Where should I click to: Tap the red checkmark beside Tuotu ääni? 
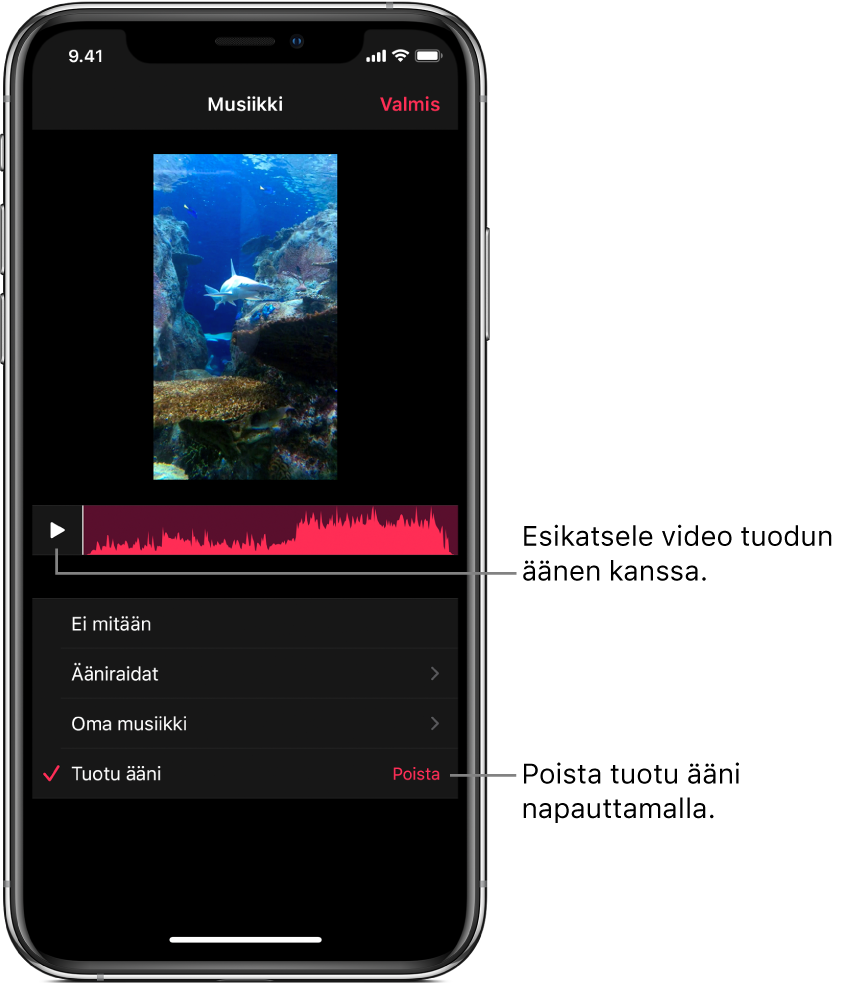(x=51, y=773)
